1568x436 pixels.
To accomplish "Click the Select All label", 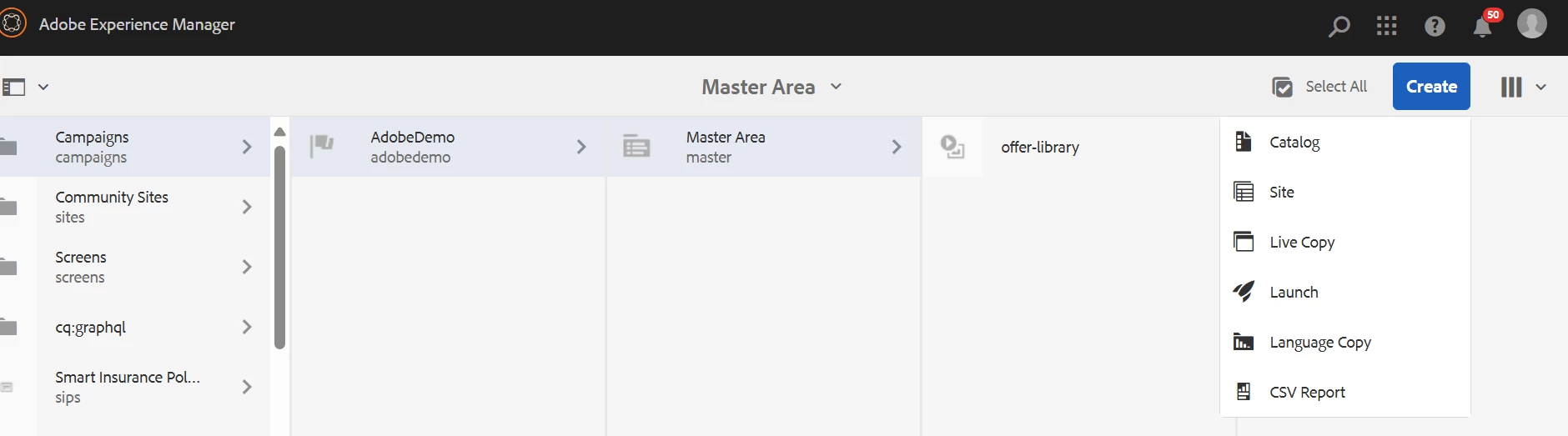I will click(x=1336, y=86).
